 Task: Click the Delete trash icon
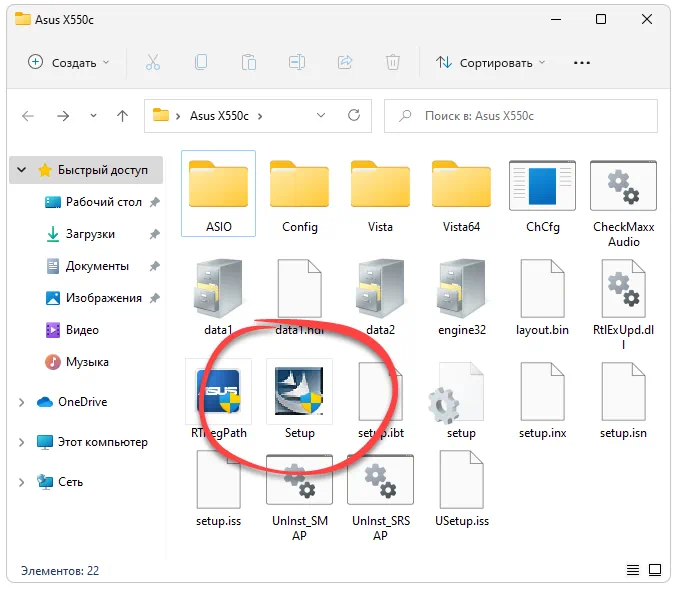393,63
